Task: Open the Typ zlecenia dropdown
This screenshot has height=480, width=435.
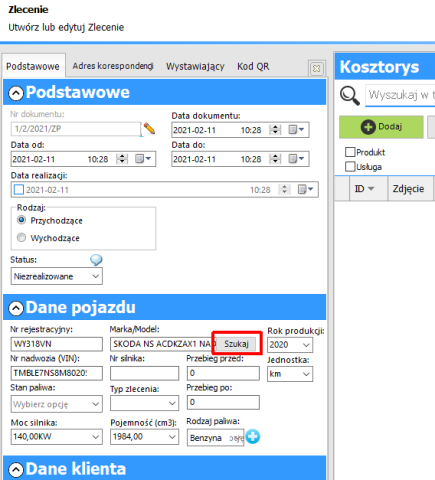Action: [144, 403]
